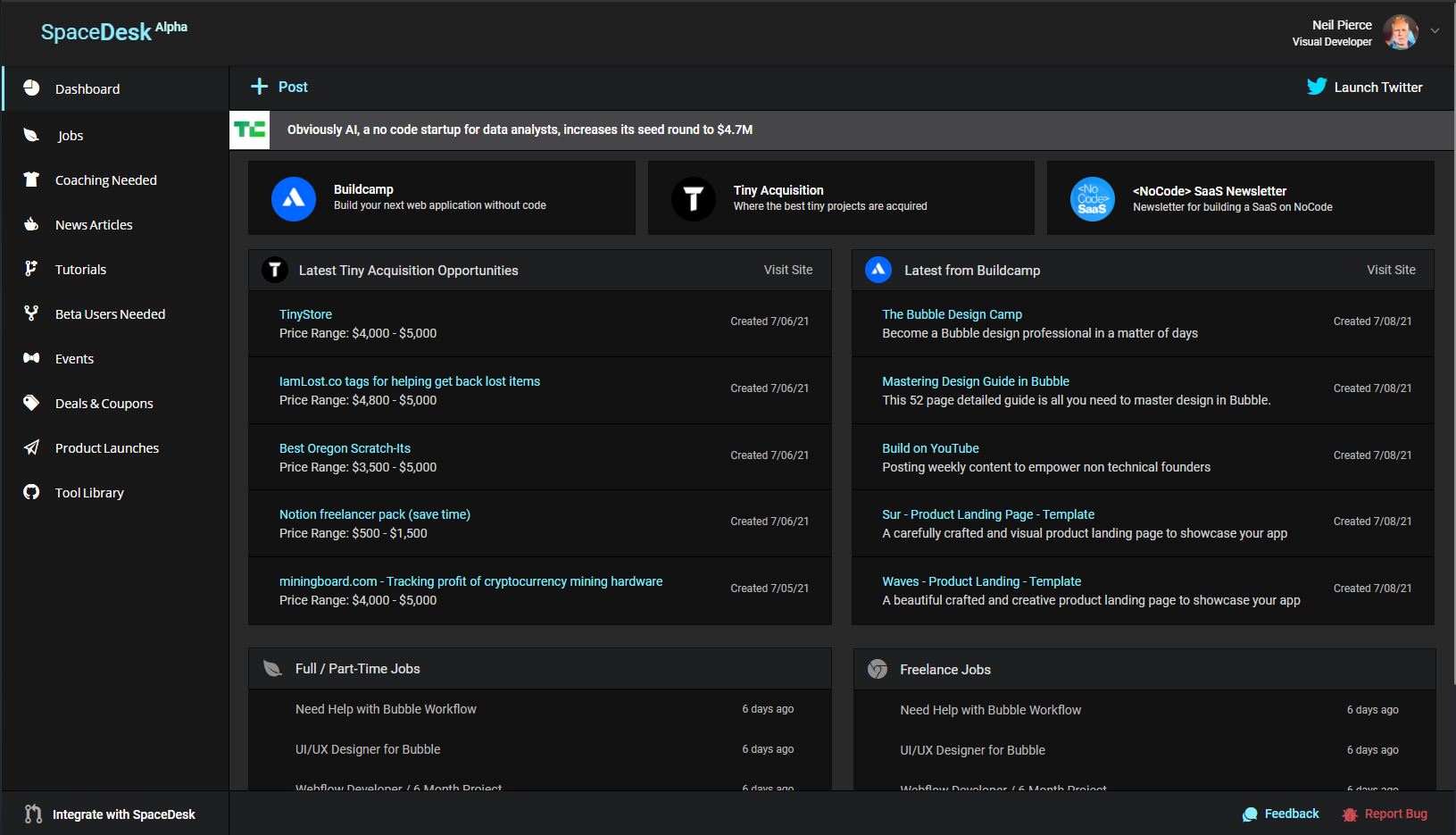Click the Buildcamp blue logo on card
Image resolution: width=1456 pixels, height=835 pixels.
pos(294,198)
